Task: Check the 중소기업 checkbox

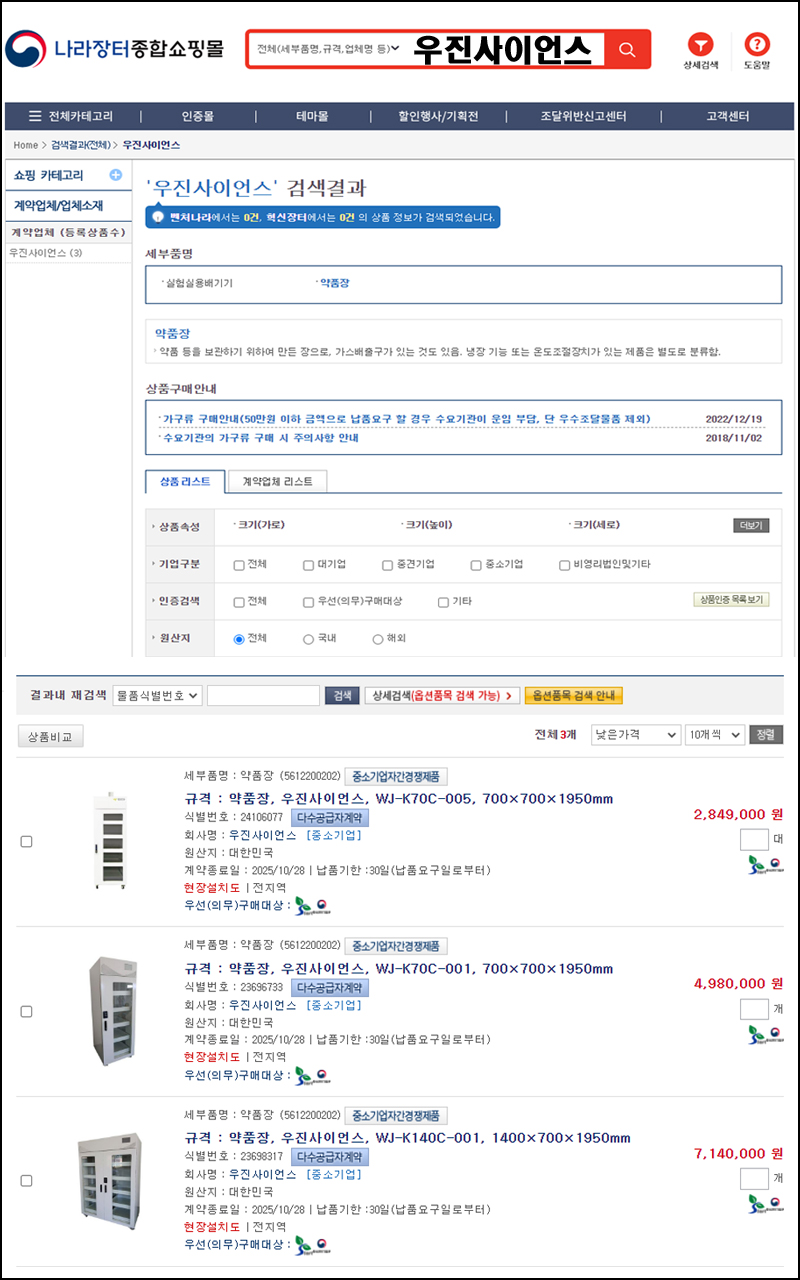Action: (476, 565)
